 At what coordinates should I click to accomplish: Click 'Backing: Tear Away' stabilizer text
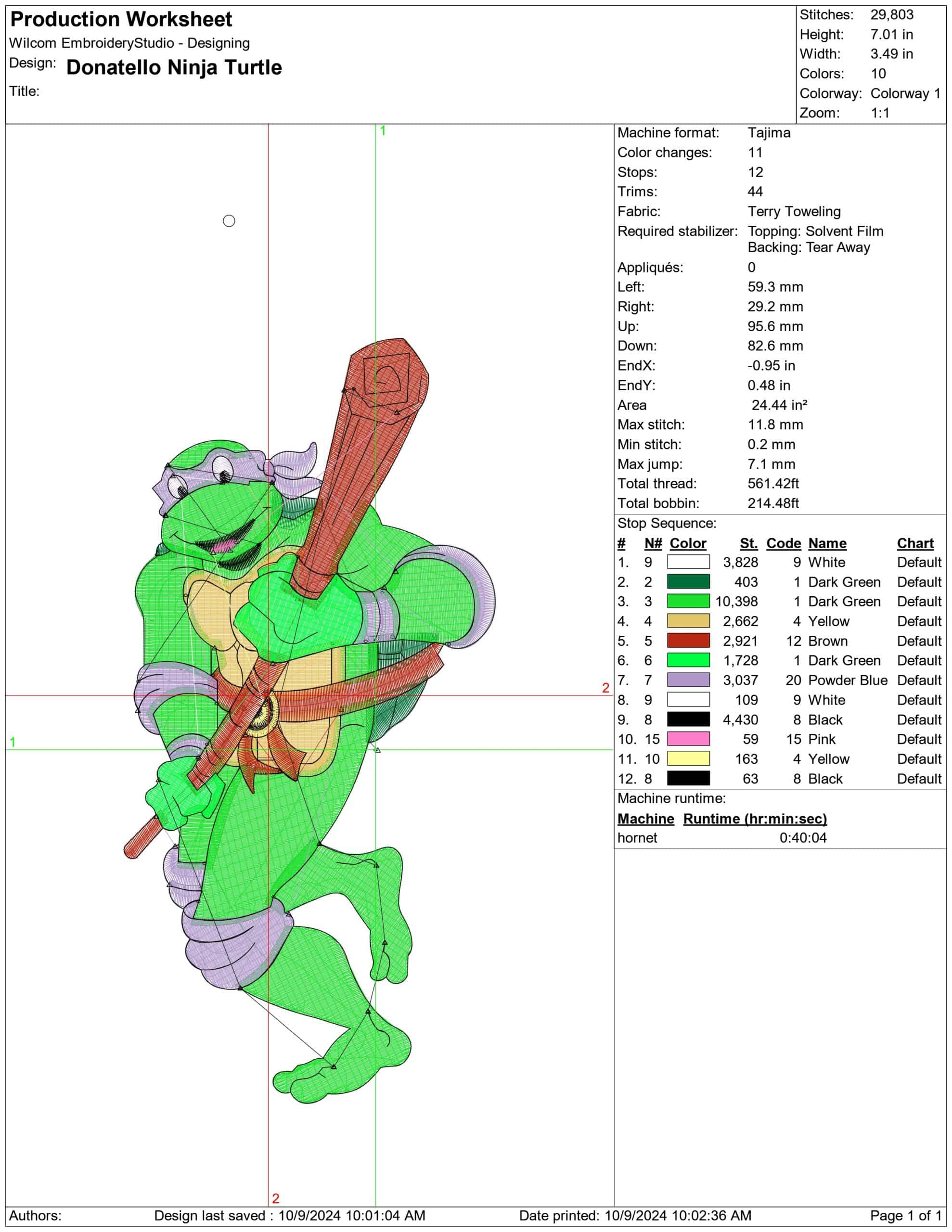click(x=809, y=247)
